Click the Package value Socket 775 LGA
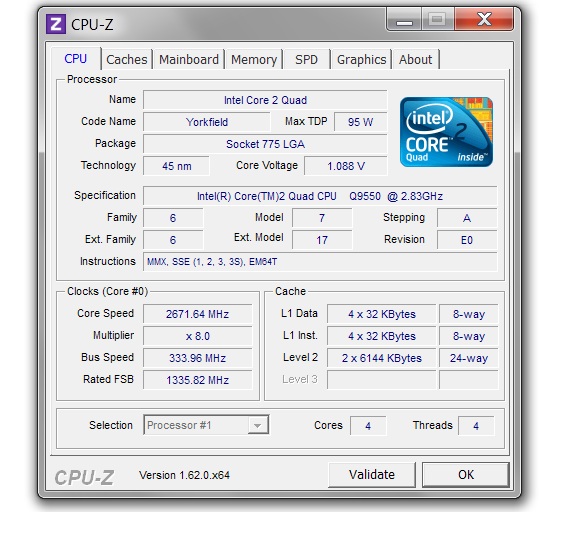This screenshot has width=566, height=541. coord(265,144)
